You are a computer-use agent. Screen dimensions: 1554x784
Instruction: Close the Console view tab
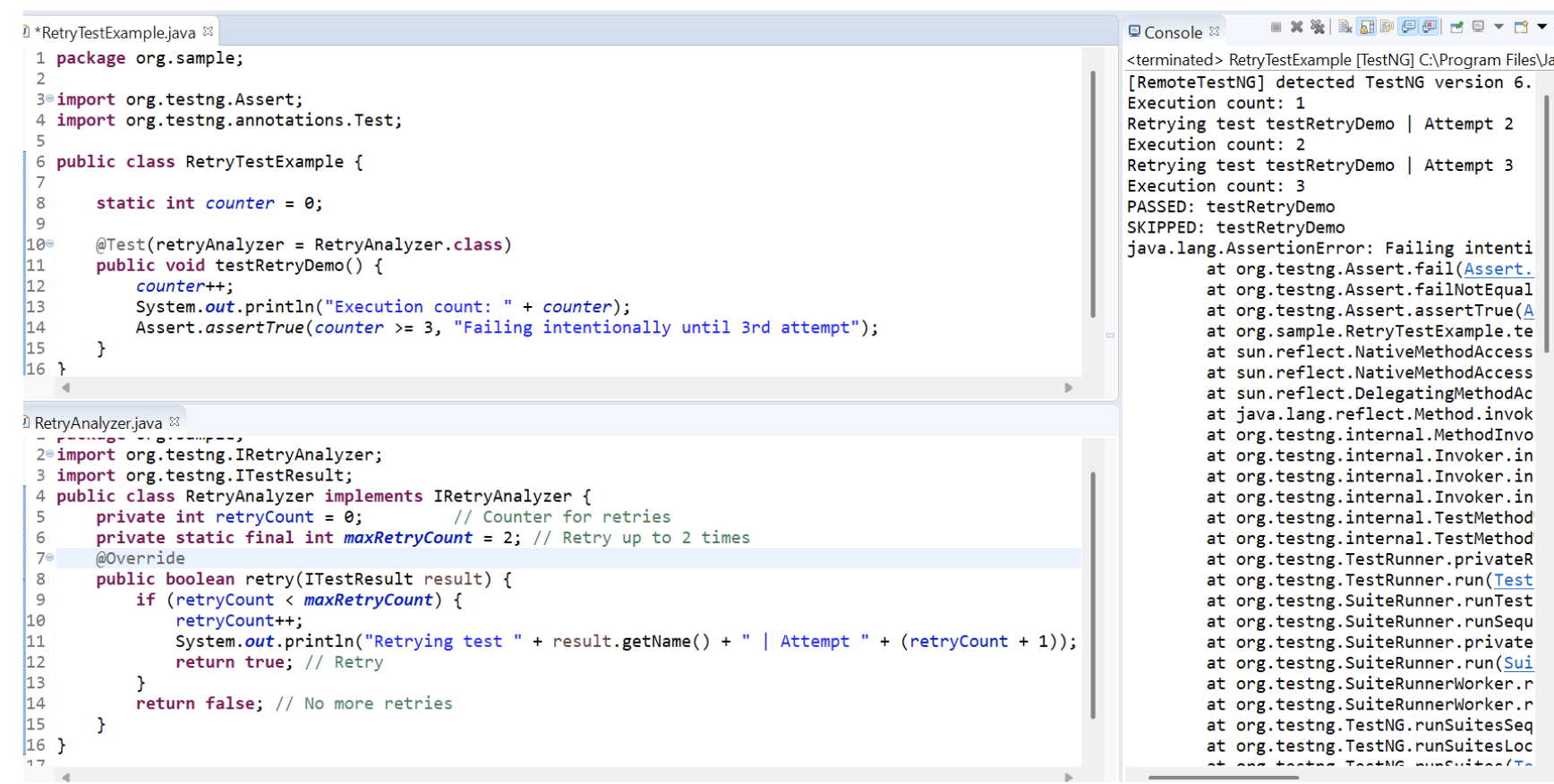(x=1215, y=31)
